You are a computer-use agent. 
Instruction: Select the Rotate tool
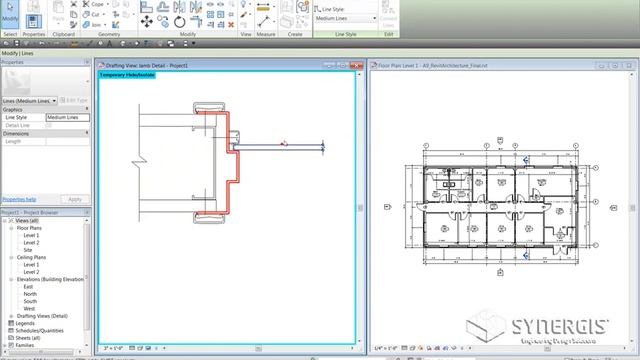[x=180, y=22]
